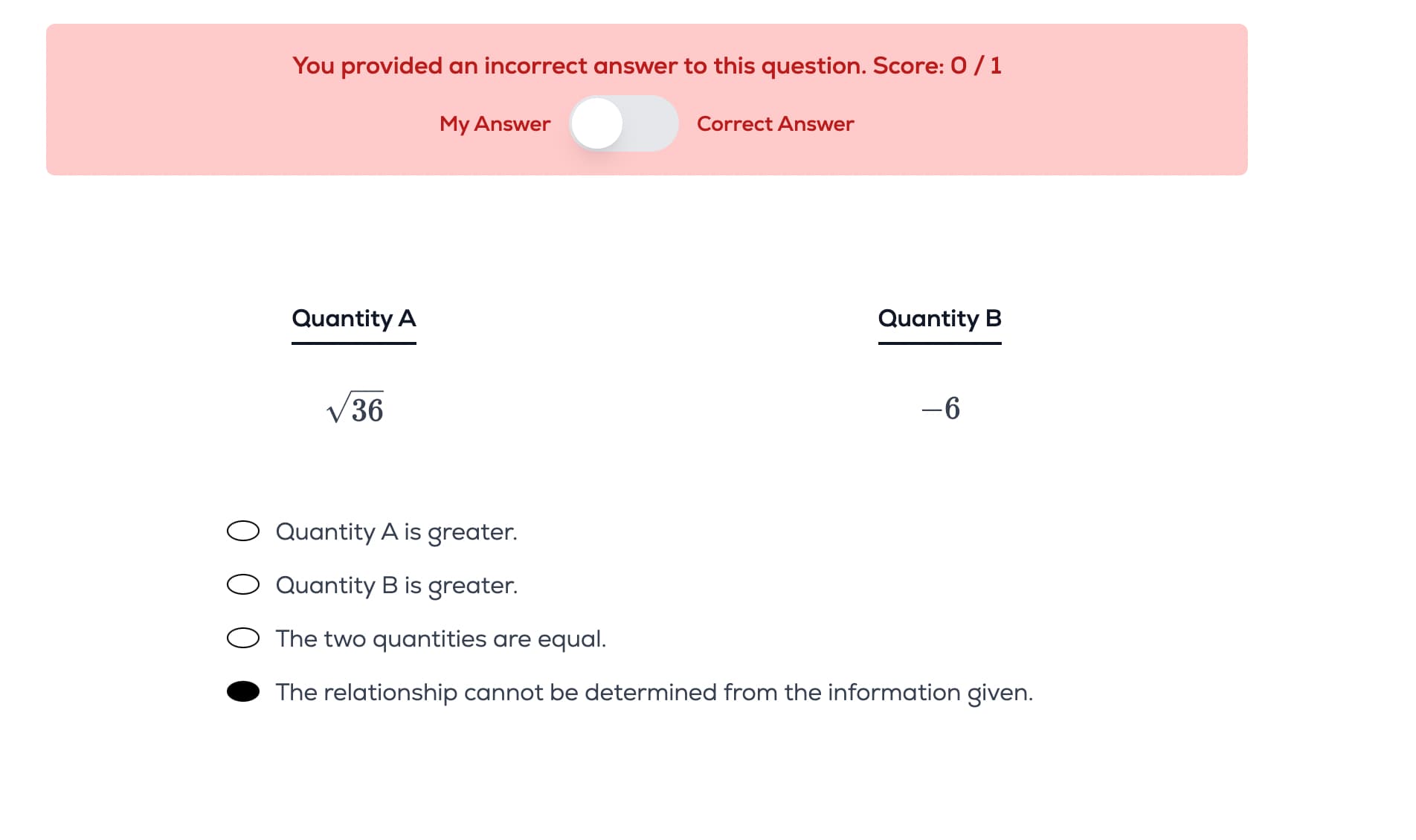The height and width of the screenshot is (840, 1416).
Task: Click the Quantity A heading
Action: [353, 318]
